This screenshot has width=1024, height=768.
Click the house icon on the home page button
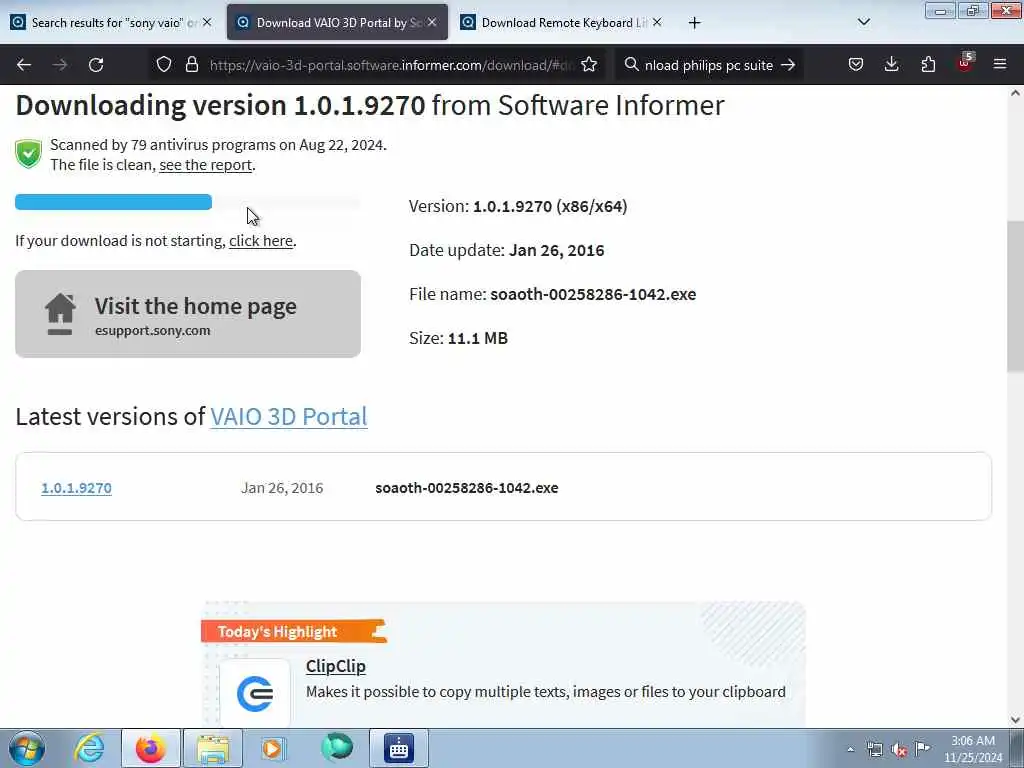point(60,314)
